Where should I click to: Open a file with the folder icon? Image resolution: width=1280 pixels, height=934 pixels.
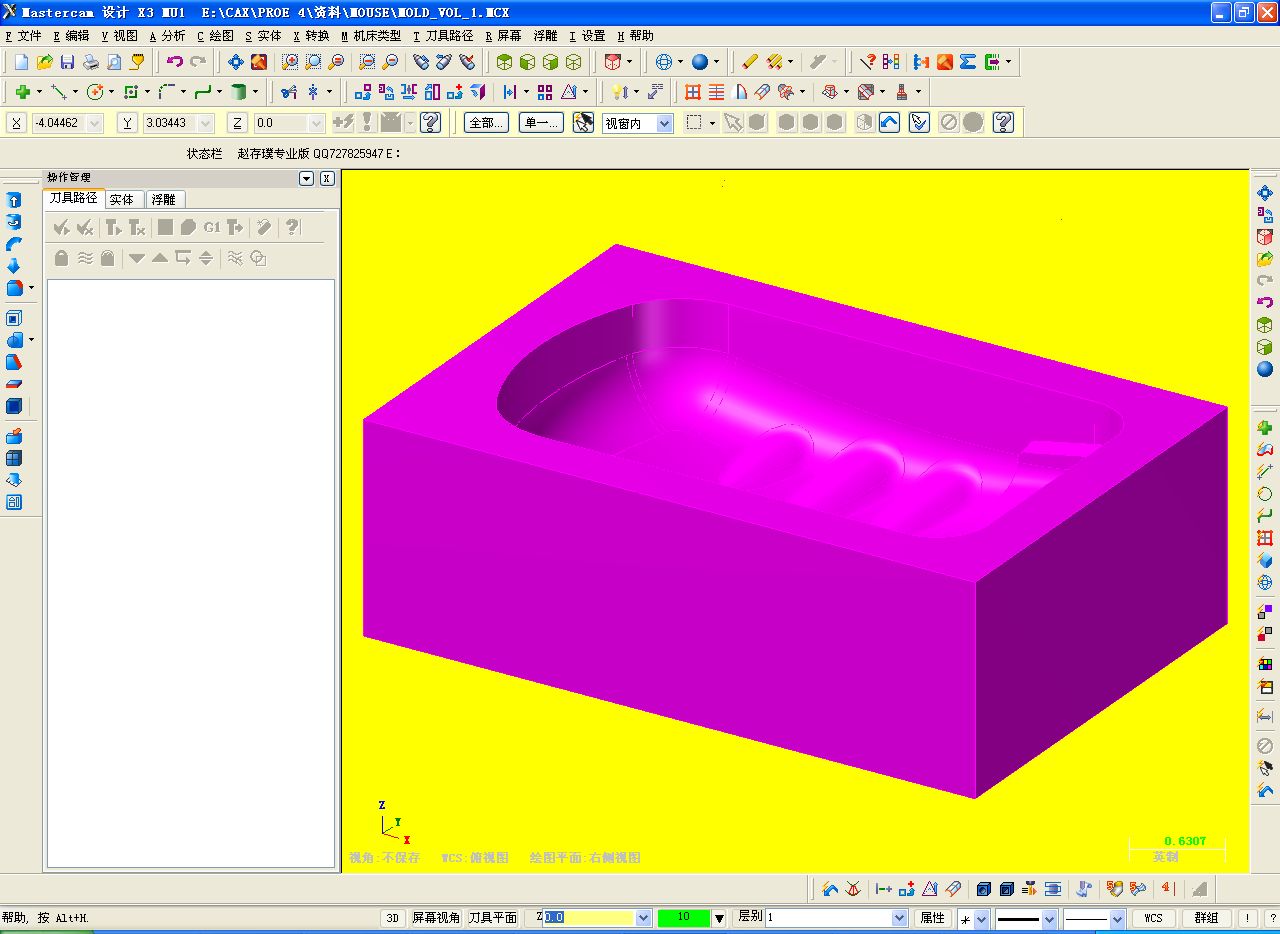tap(44, 62)
